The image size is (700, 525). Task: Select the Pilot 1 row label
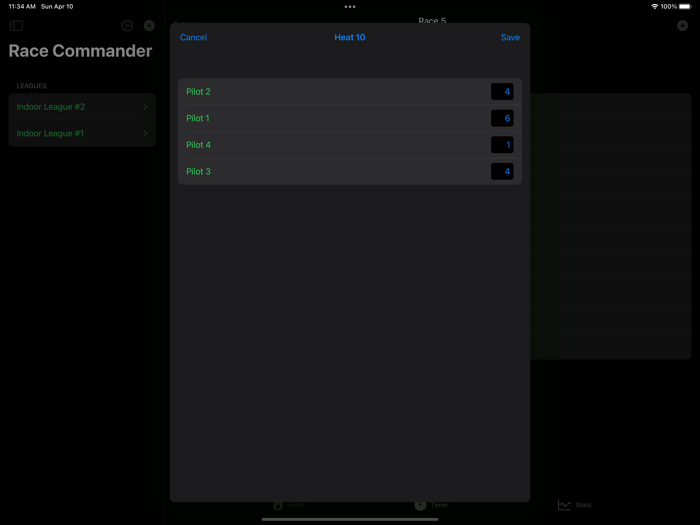[x=198, y=118]
